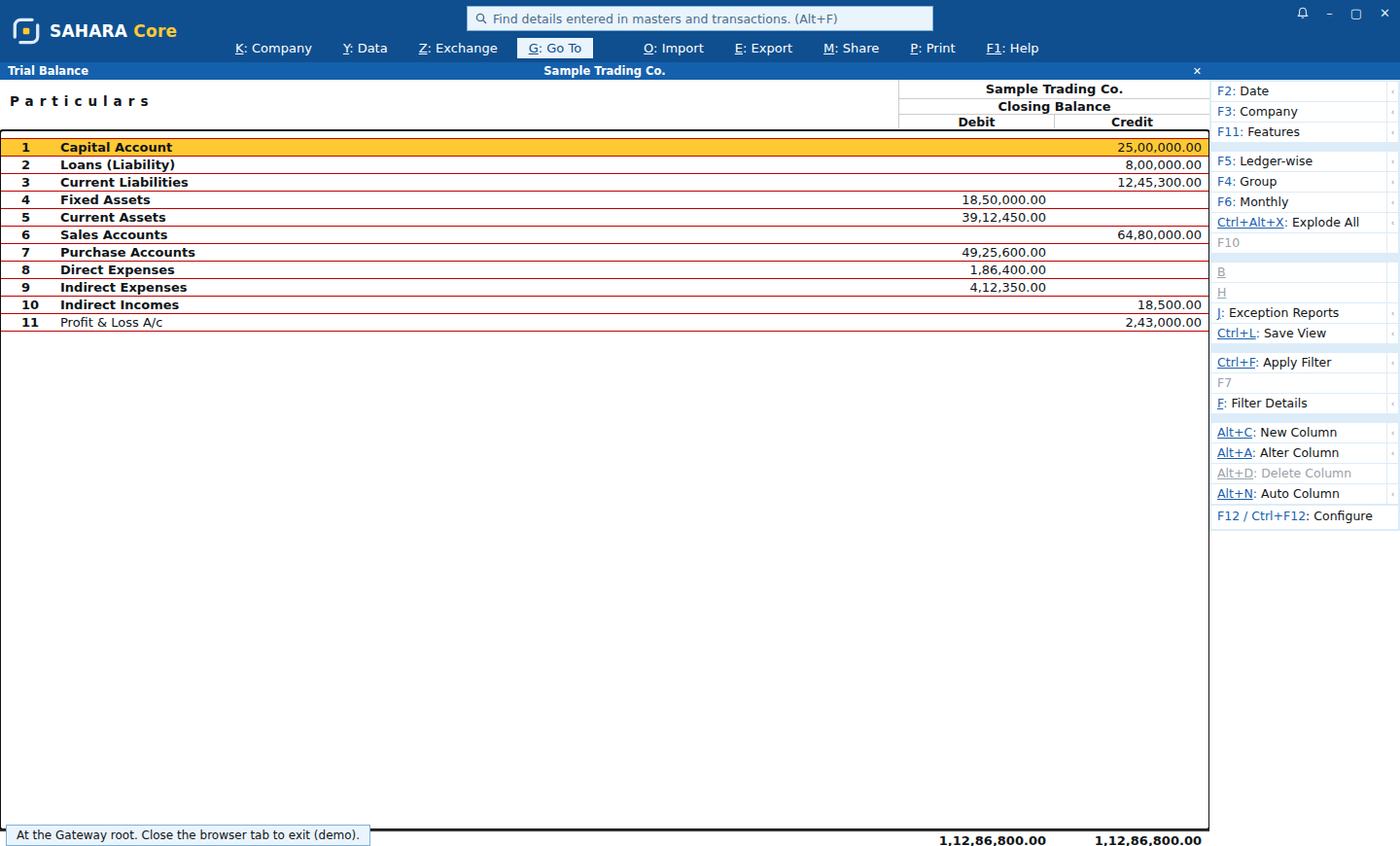Viewport: 1400px width, 846px height.
Task: Click the SAHARA Core logo icon
Action: (26, 31)
